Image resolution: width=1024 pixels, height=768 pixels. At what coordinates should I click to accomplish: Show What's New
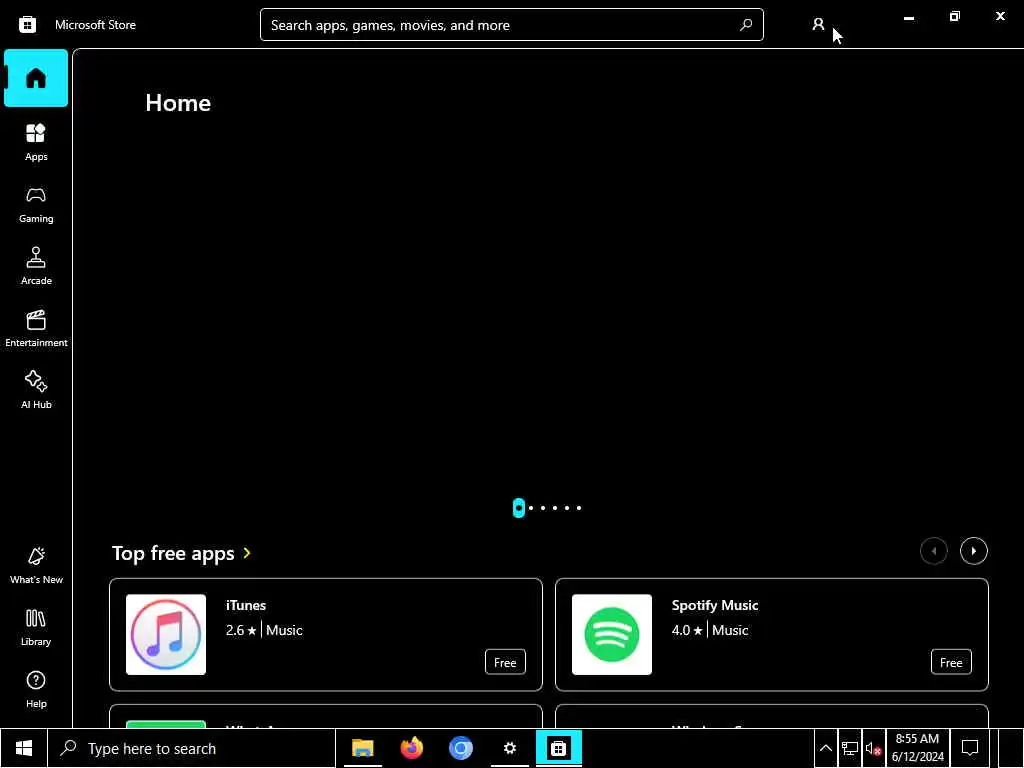click(36, 566)
